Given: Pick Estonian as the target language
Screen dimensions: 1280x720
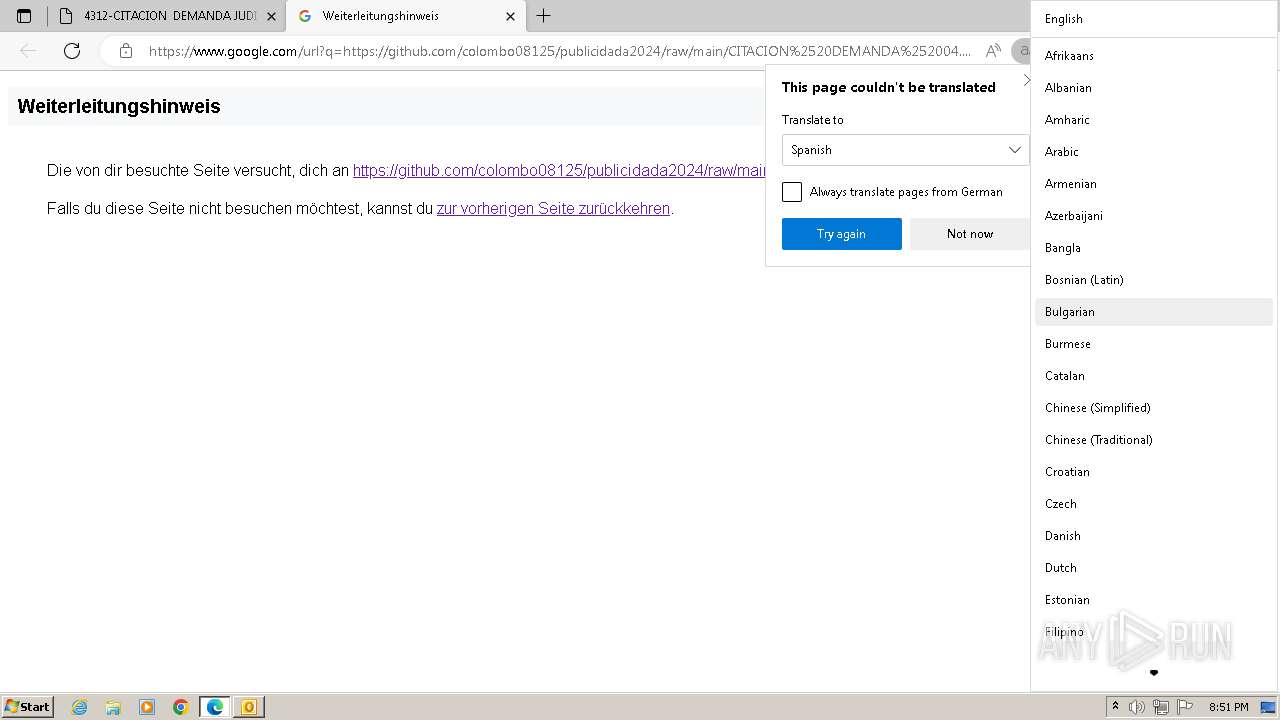Looking at the screenshot, I should 1154,600.
